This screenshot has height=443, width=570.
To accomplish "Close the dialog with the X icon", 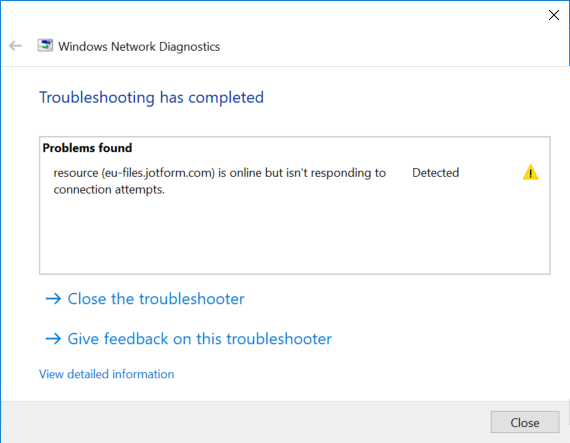I will pyautogui.click(x=554, y=15).
